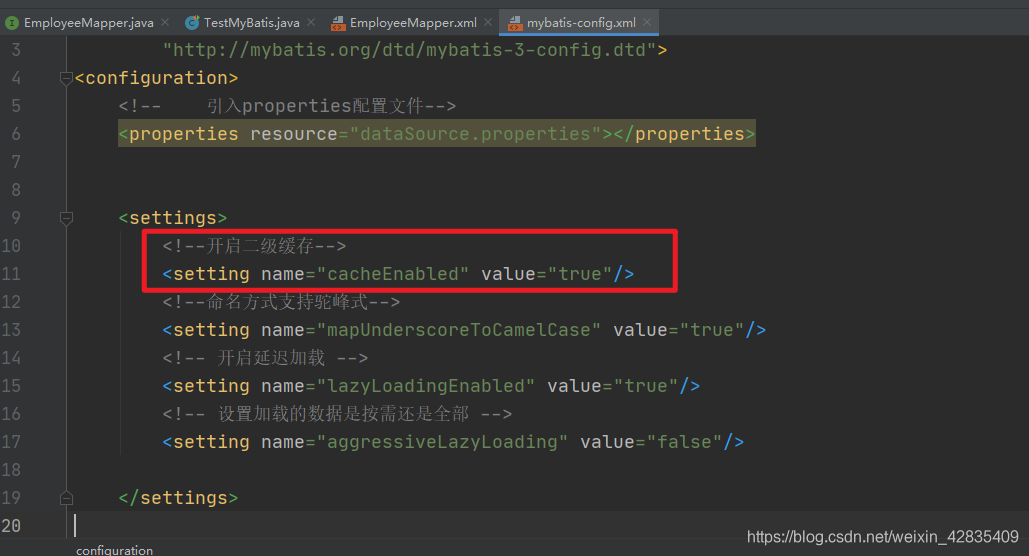
Task: Click the EmployeeMapper.xml file icon
Action: [x=338, y=24]
